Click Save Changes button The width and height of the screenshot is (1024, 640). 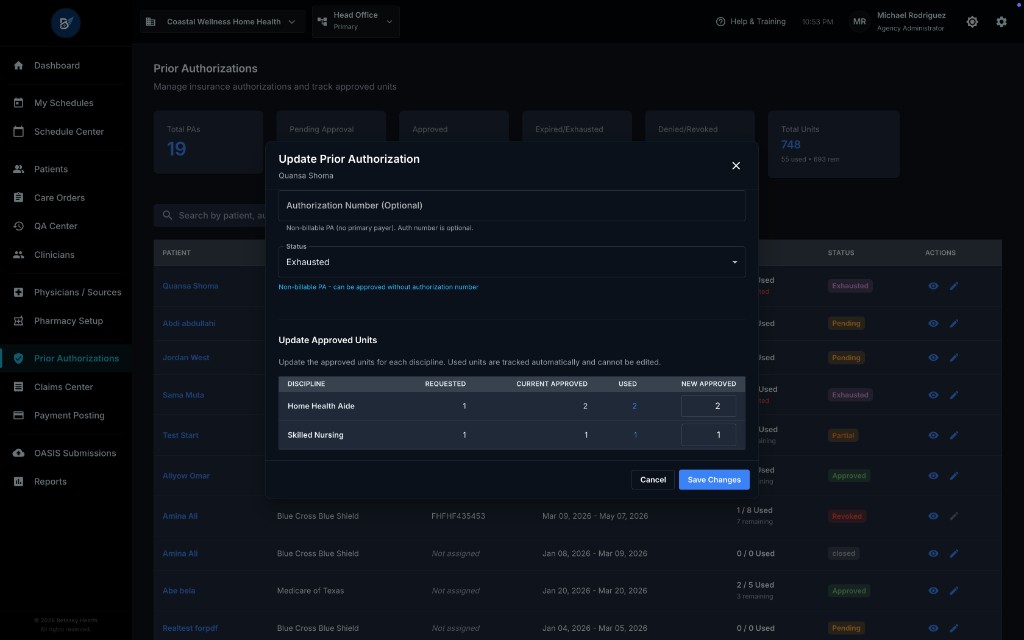point(714,479)
